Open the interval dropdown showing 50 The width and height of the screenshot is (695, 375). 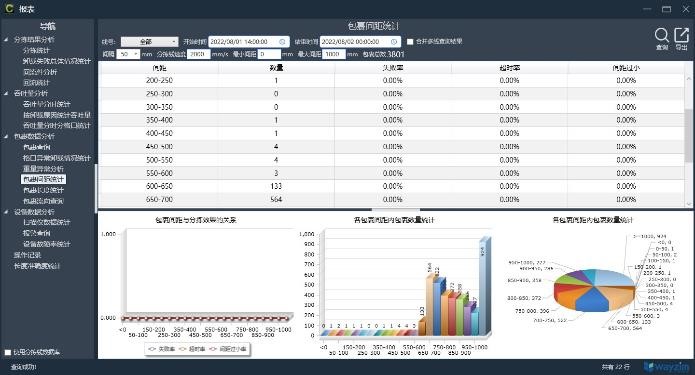(x=128, y=54)
